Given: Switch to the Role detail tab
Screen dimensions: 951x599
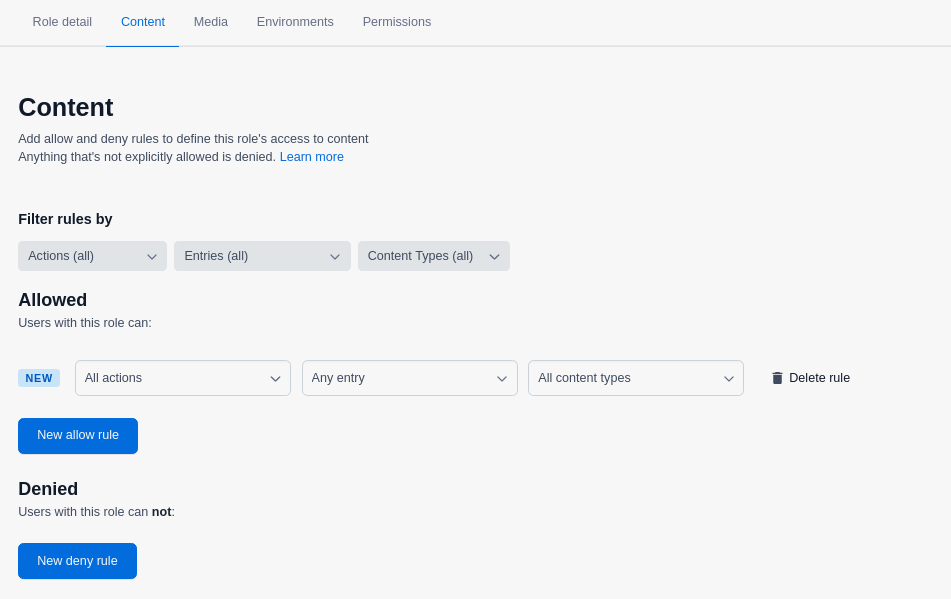Looking at the screenshot, I should (x=62, y=22).
